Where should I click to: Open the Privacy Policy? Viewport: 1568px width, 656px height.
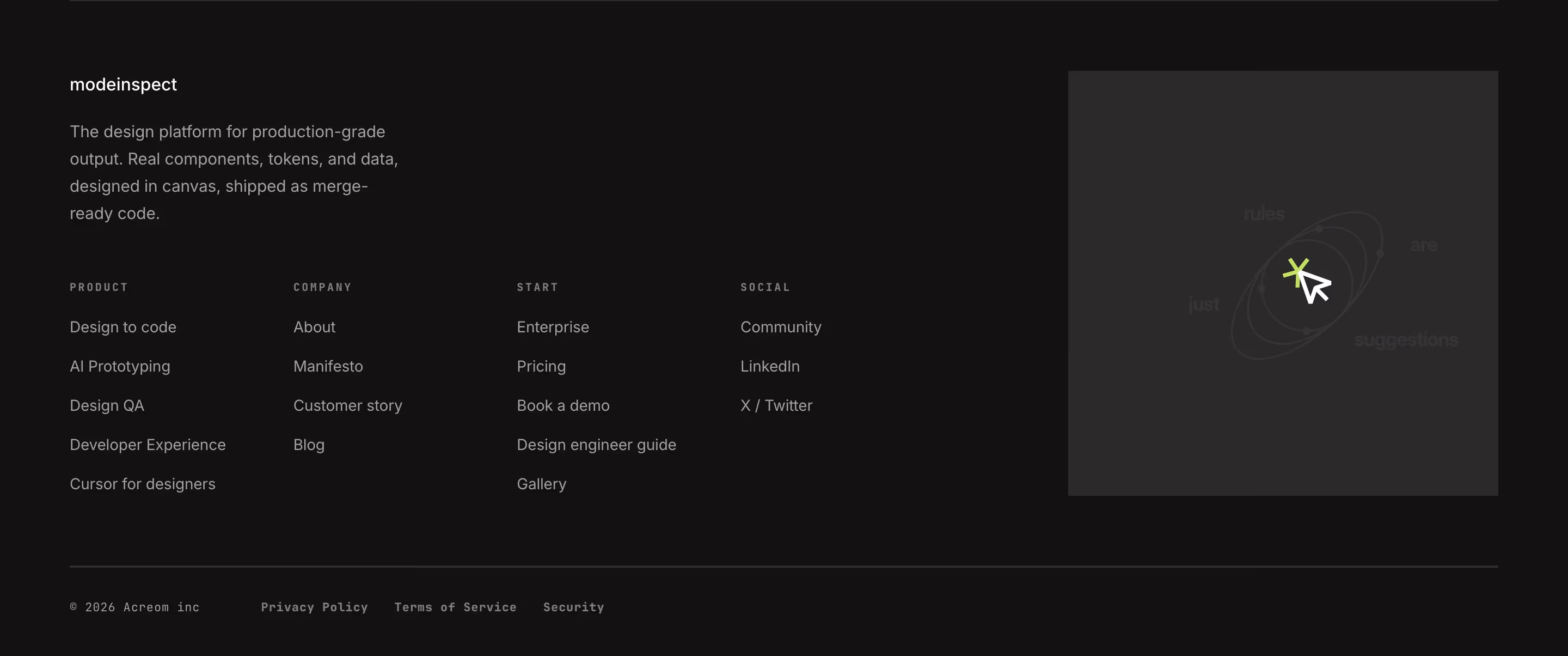click(314, 608)
